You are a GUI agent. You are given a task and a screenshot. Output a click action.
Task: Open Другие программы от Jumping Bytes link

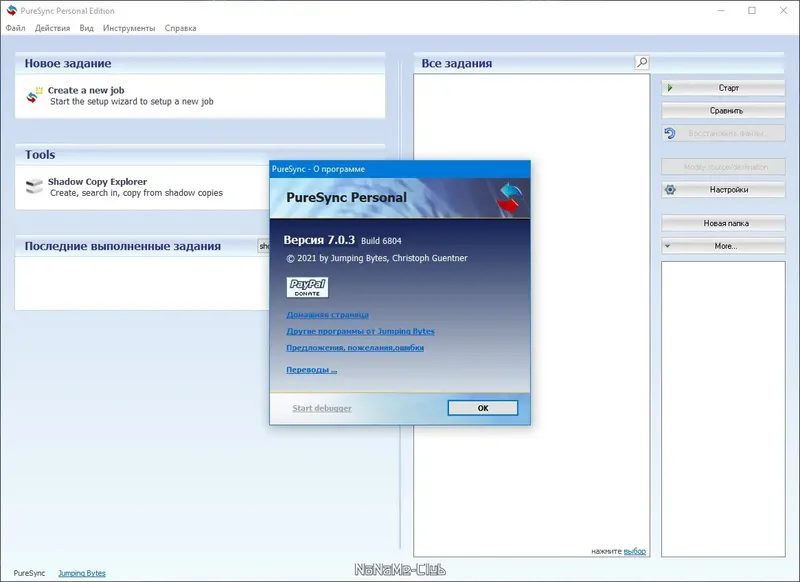click(x=360, y=331)
